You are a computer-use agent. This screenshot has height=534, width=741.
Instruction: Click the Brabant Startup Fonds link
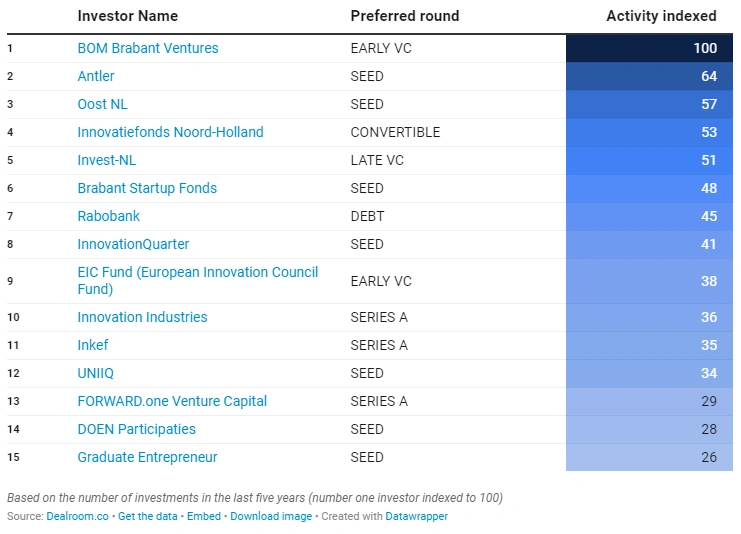(x=147, y=188)
